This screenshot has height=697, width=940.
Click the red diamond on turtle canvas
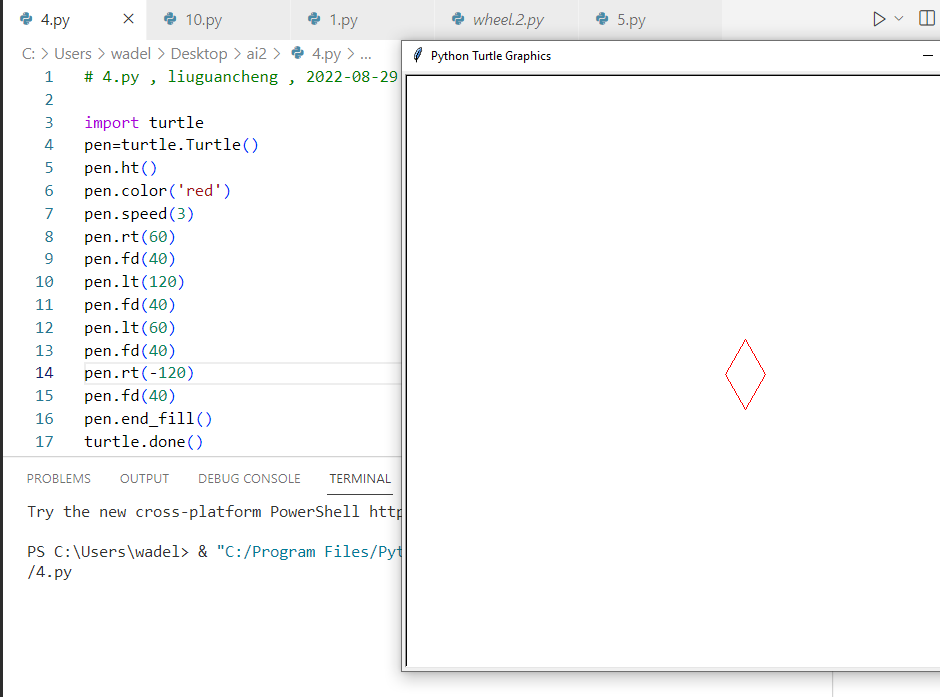(745, 340)
